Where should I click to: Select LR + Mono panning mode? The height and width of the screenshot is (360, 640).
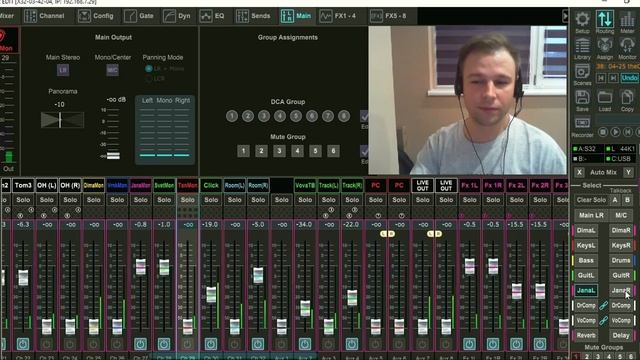(x=149, y=69)
